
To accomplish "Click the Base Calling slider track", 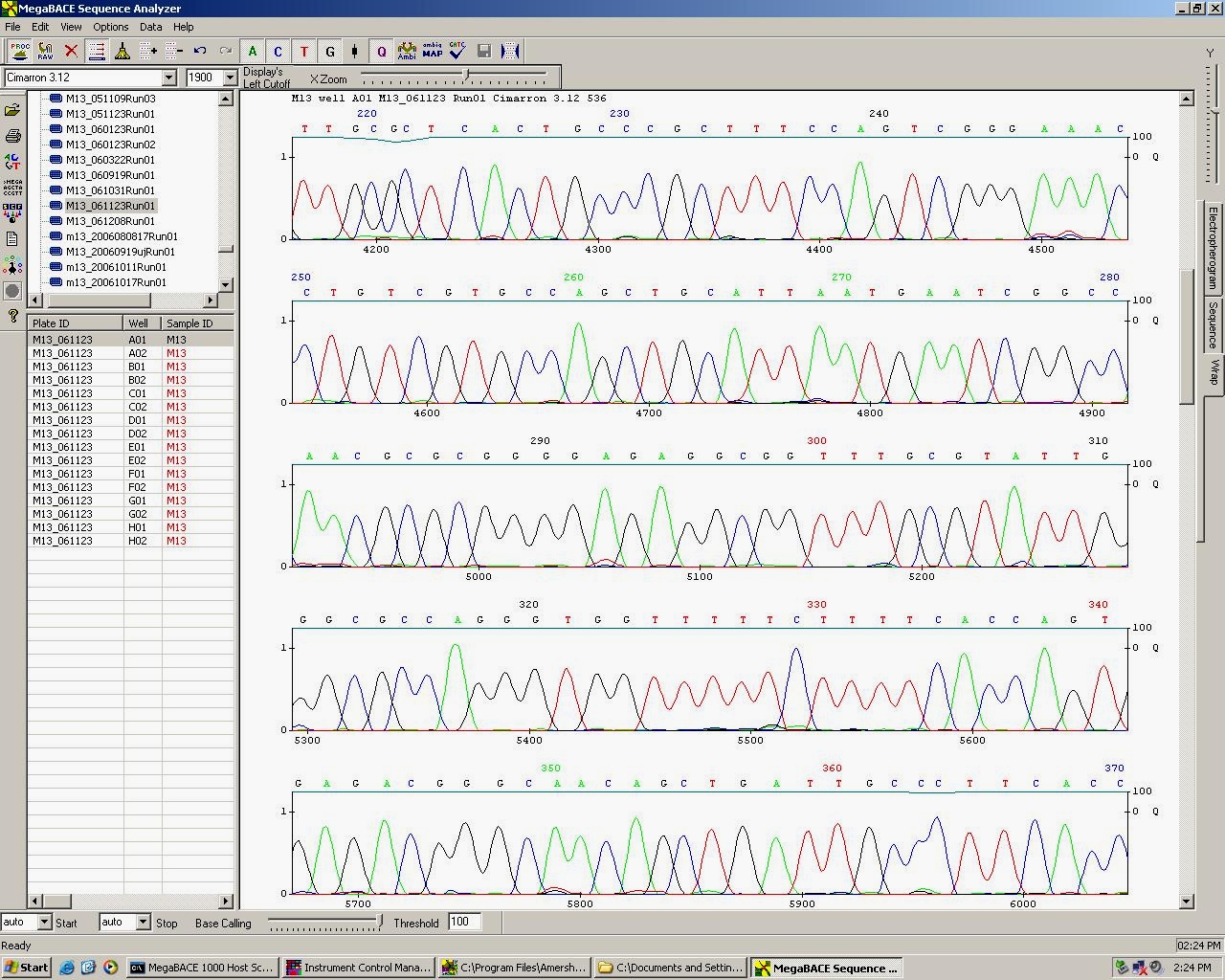I will (x=324, y=923).
